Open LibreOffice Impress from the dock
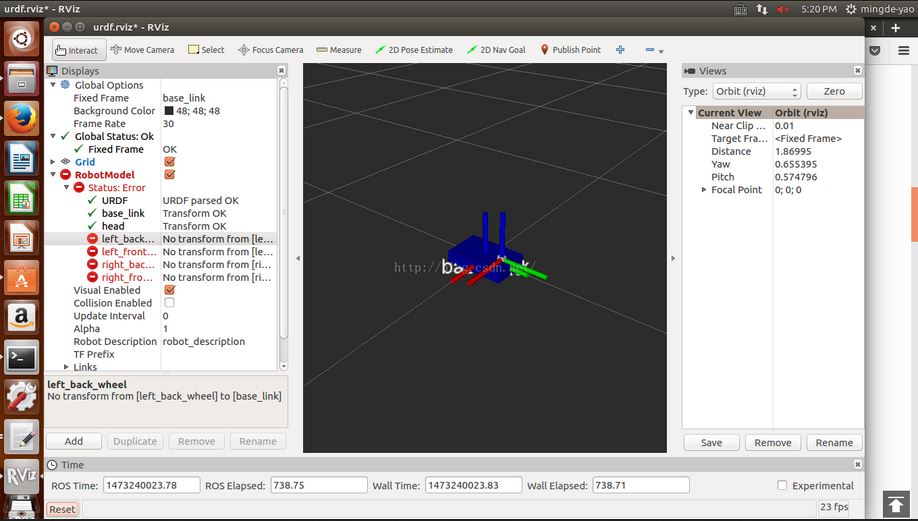Image resolution: width=918 pixels, height=521 pixels. click(x=22, y=238)
